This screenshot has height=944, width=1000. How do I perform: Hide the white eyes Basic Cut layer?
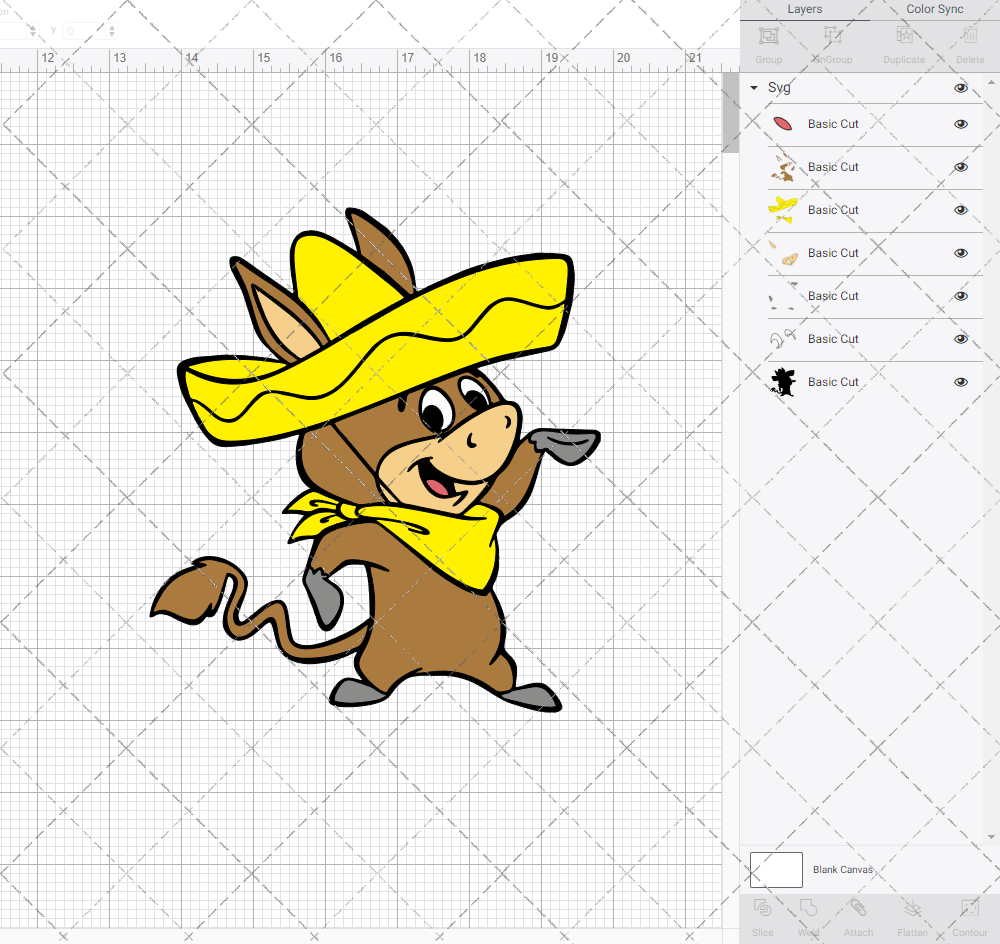(x=960, y=339)
